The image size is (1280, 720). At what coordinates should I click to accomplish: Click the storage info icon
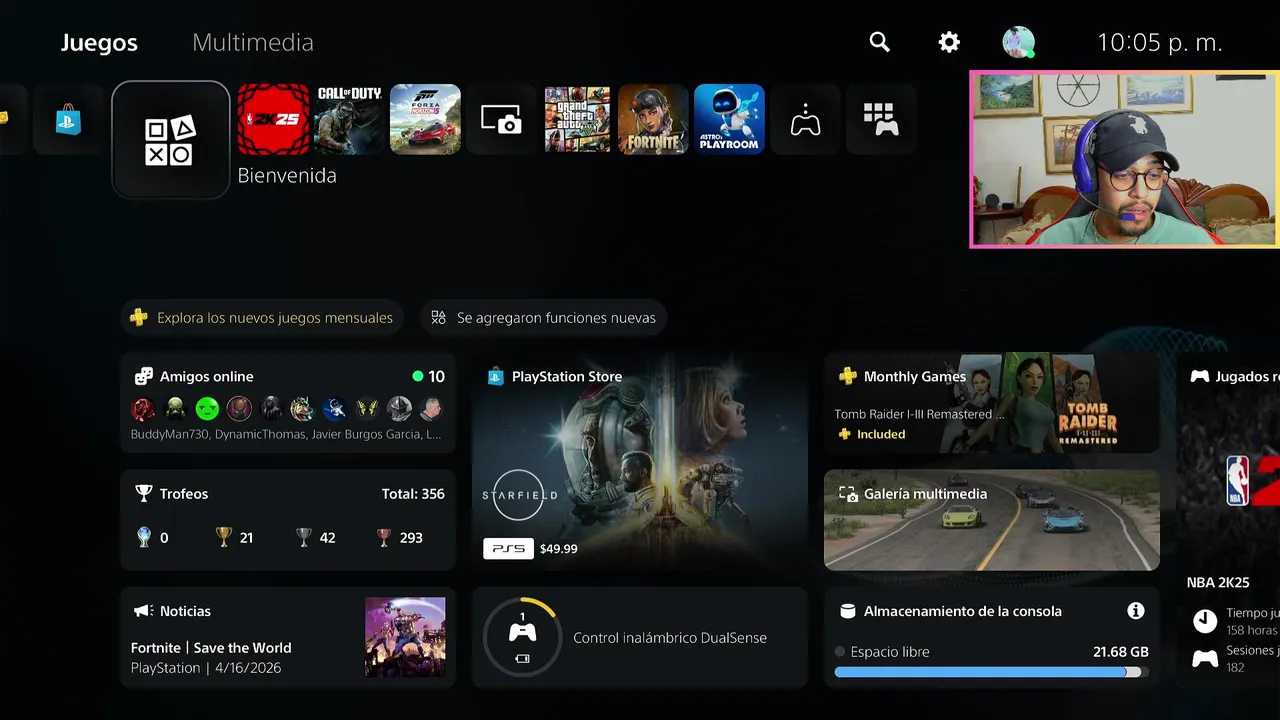1135,611
